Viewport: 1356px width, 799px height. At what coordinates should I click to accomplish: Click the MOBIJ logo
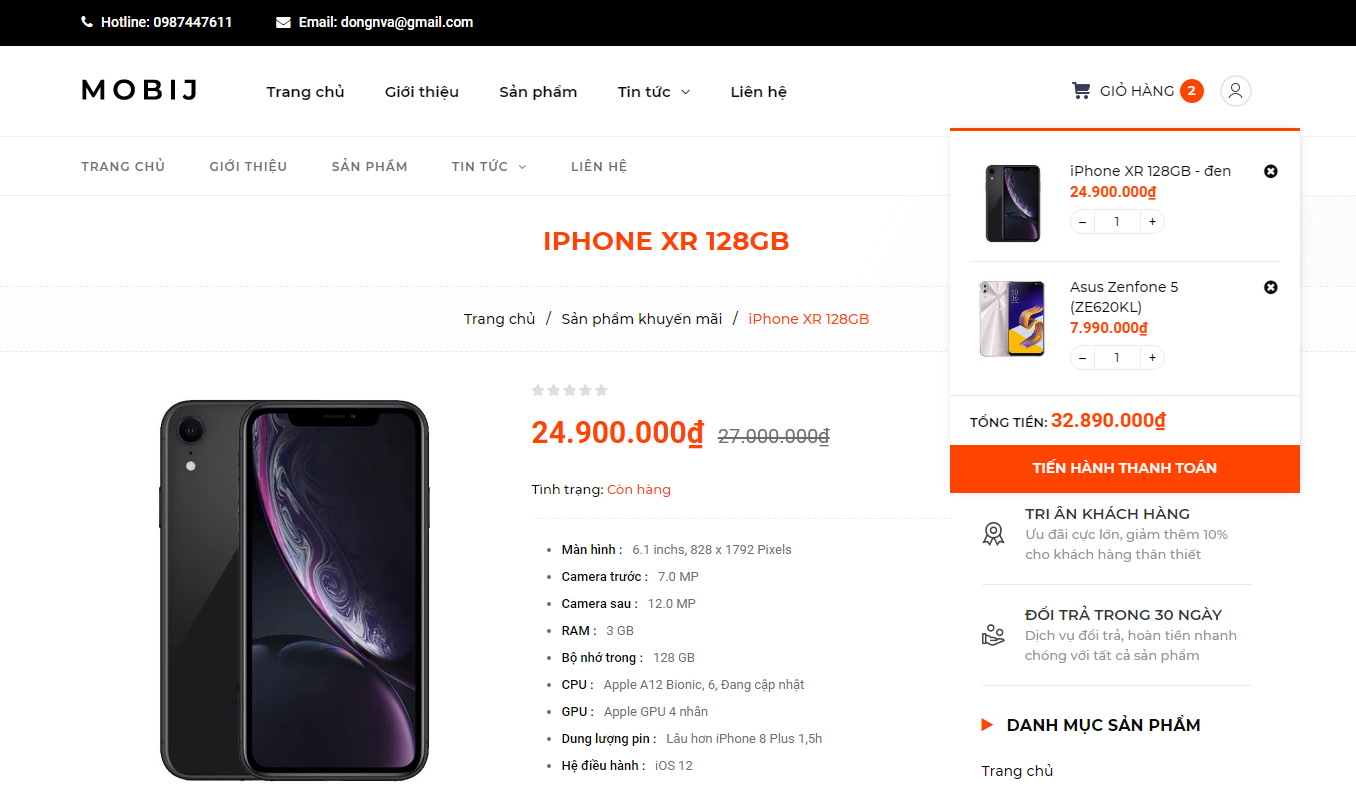[x=140, y=91]
